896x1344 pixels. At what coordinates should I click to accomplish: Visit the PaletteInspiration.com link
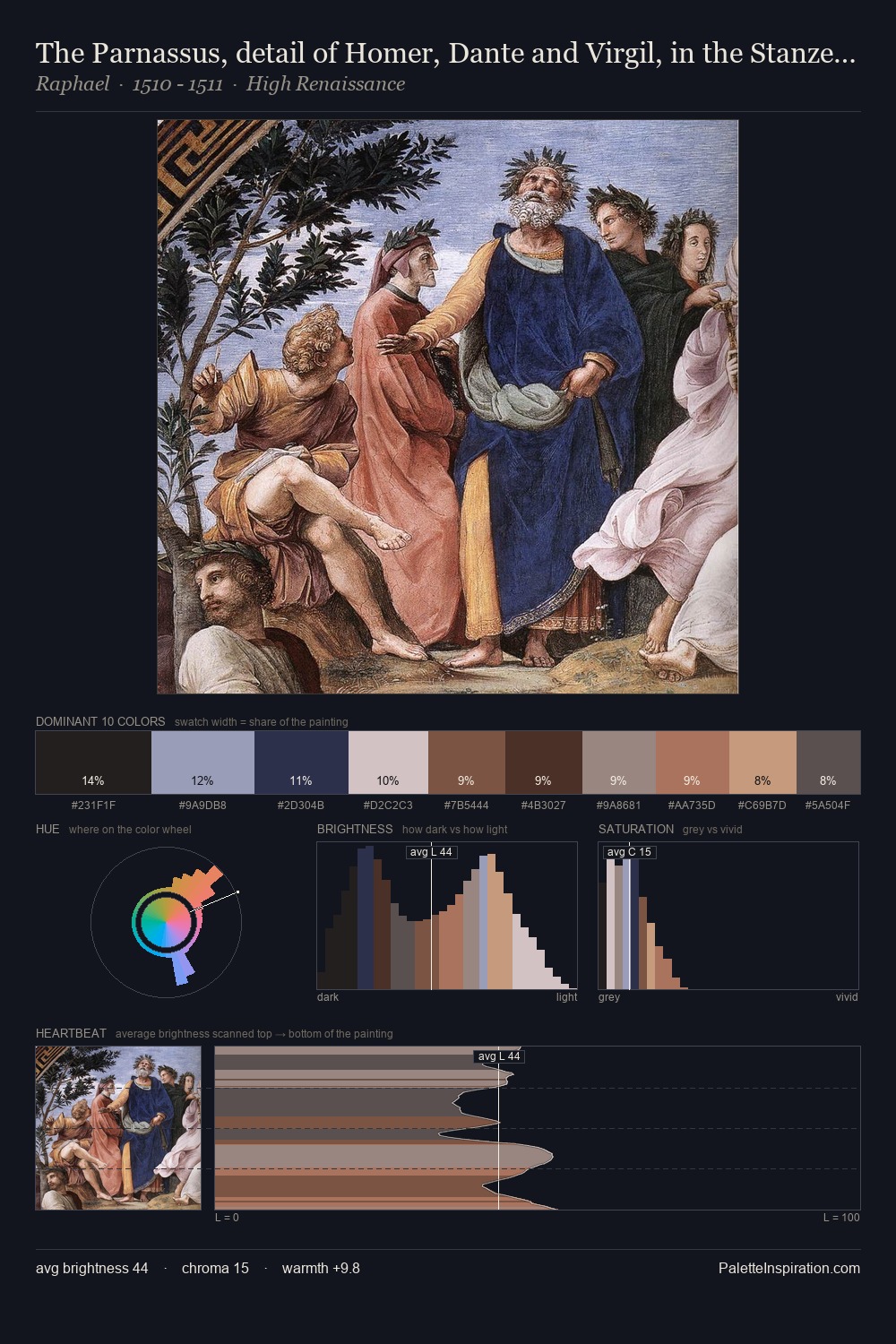point(789,1268)
